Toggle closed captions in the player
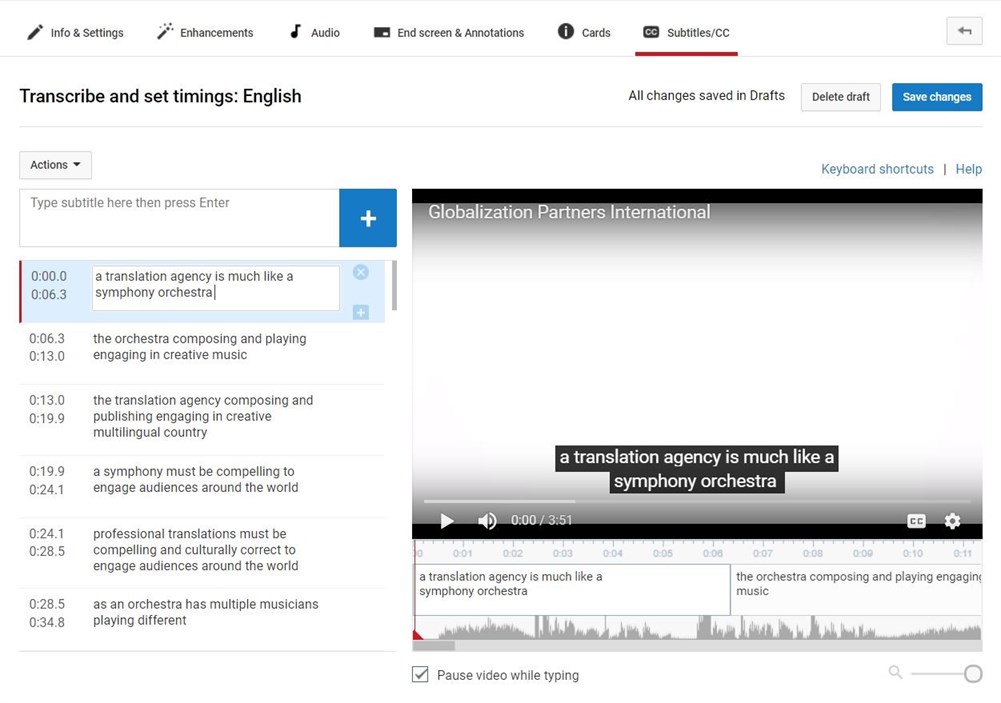The width and height of the screenshot is (1001, 703). [916, 521]
